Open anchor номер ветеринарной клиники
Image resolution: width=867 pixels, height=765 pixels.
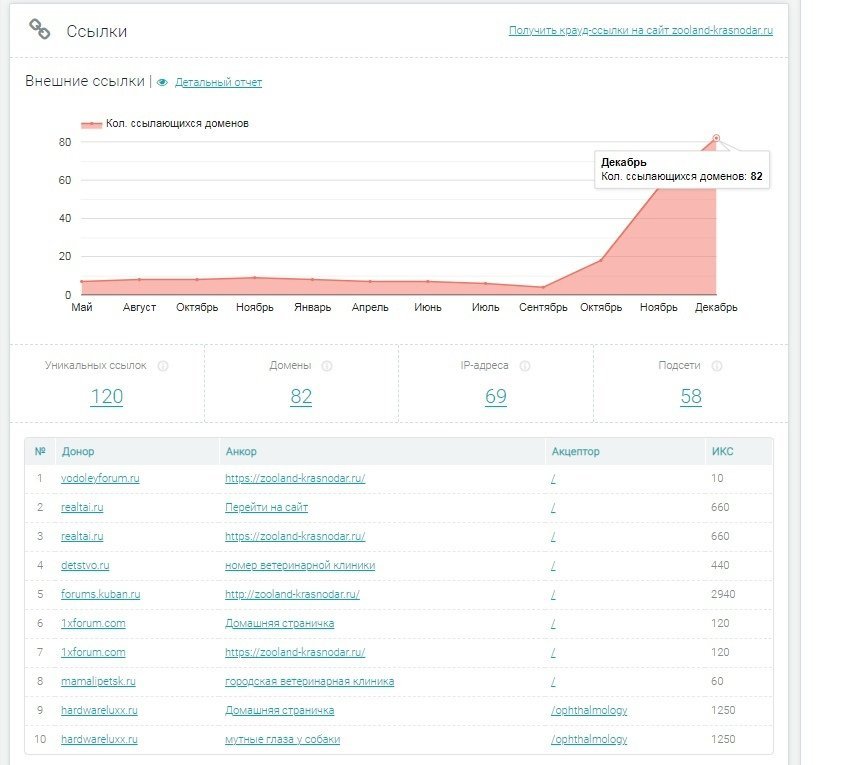point(300,565)
